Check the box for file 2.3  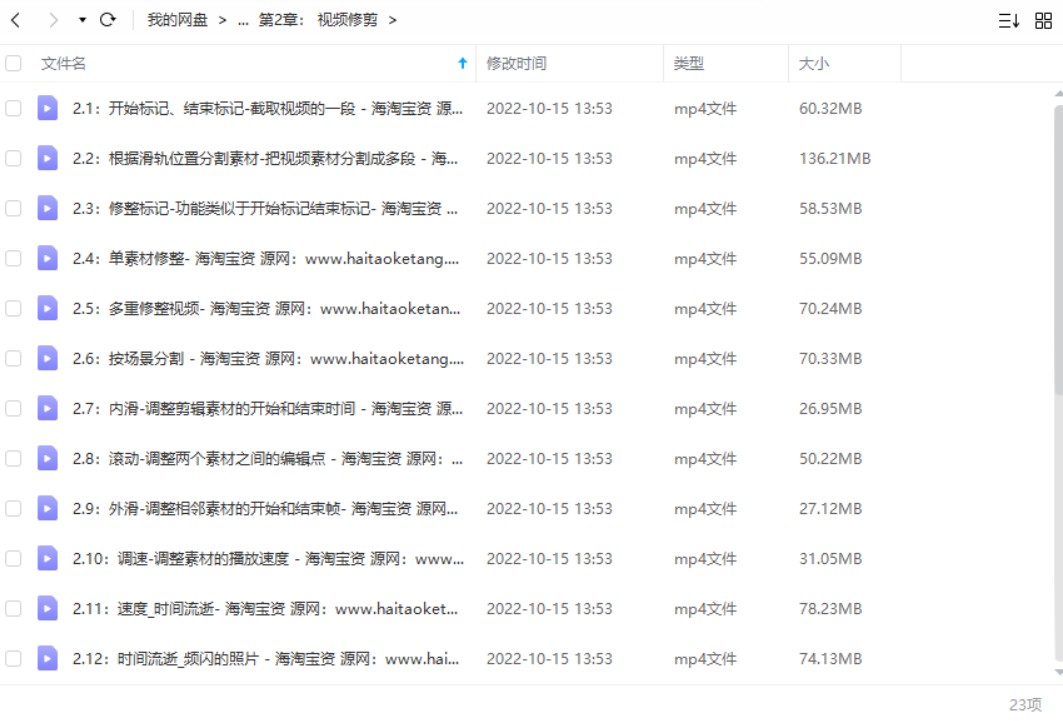pyautogui.click(x=14, y=209)
